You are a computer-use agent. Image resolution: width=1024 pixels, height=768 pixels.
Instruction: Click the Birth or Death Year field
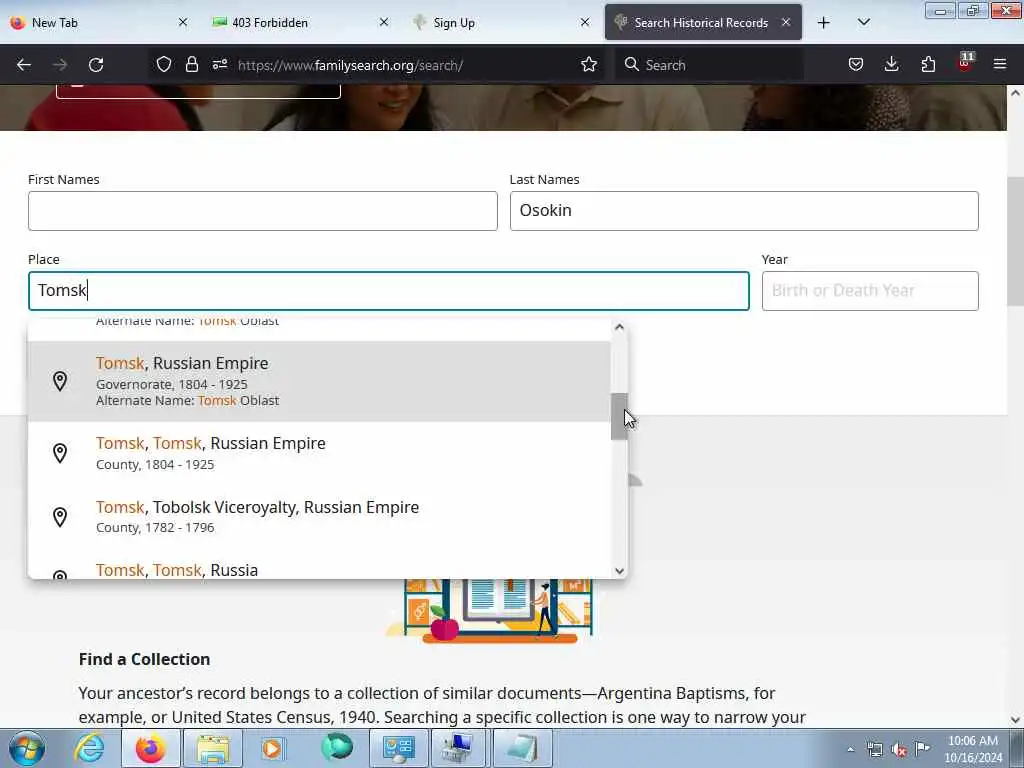click(x=870, y=291)
